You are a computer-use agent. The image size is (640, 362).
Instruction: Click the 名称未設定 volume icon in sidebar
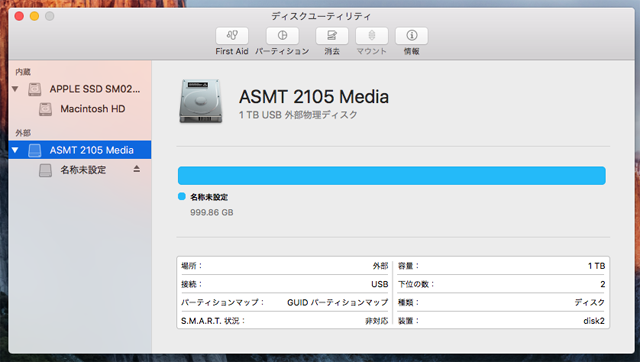pos(45,170)
